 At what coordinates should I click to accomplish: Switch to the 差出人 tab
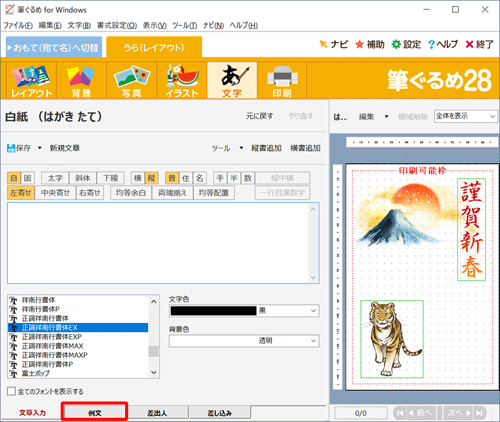(157, 413)
